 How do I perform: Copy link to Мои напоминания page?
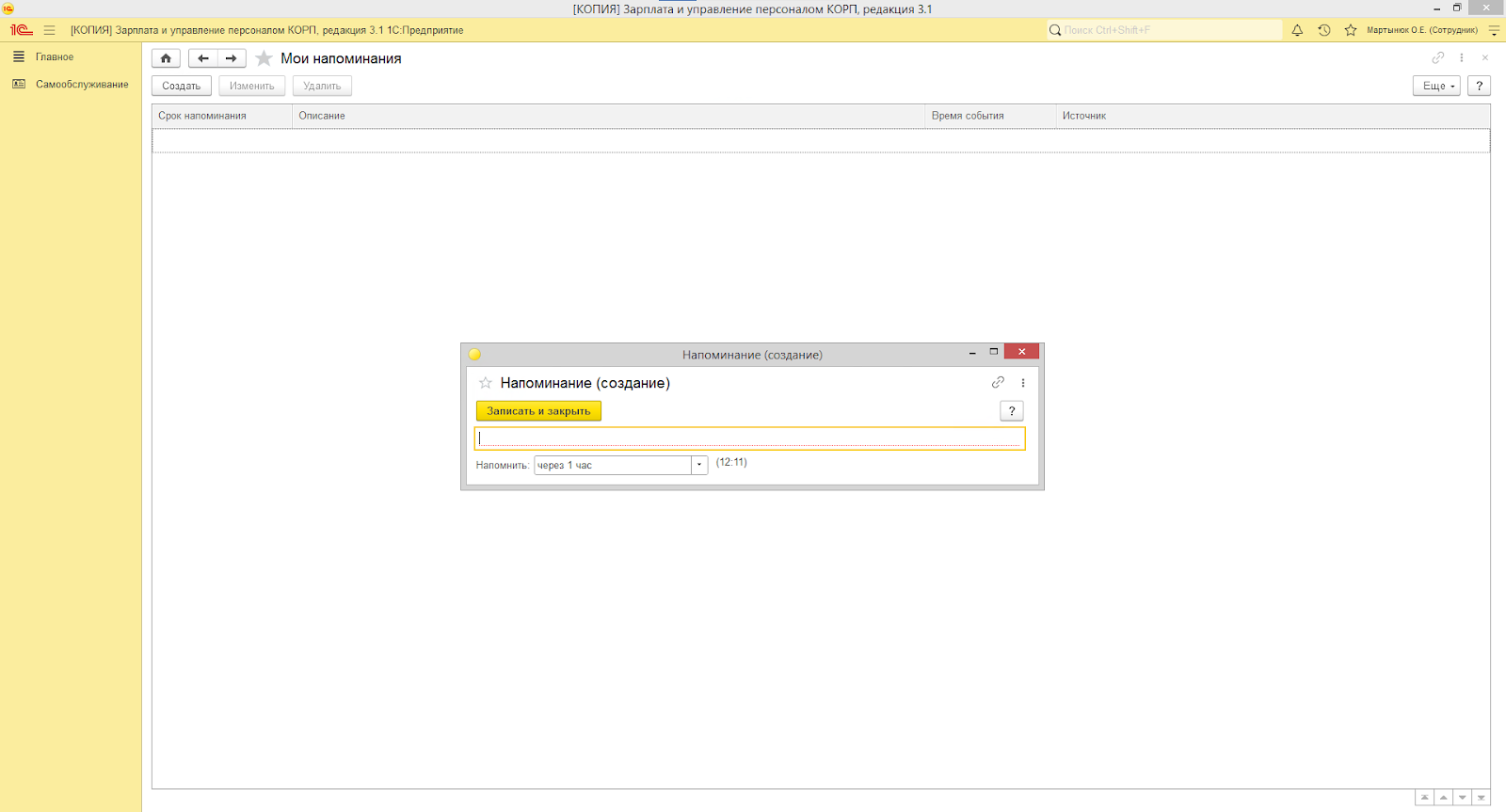1438,57
